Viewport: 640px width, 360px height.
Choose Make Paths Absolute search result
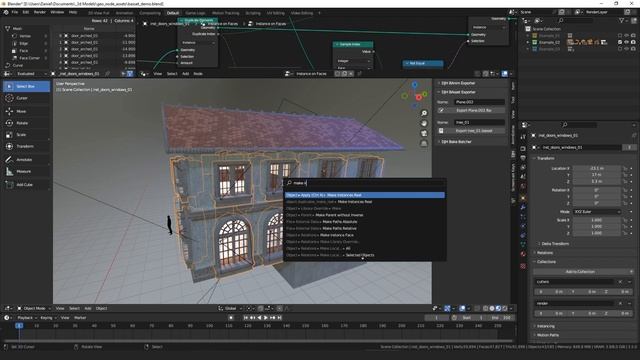point(364,222)
